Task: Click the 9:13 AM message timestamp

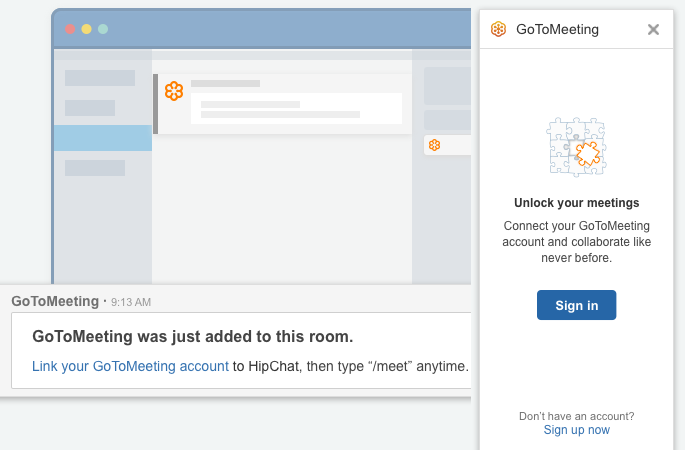Action: point(131,302)
